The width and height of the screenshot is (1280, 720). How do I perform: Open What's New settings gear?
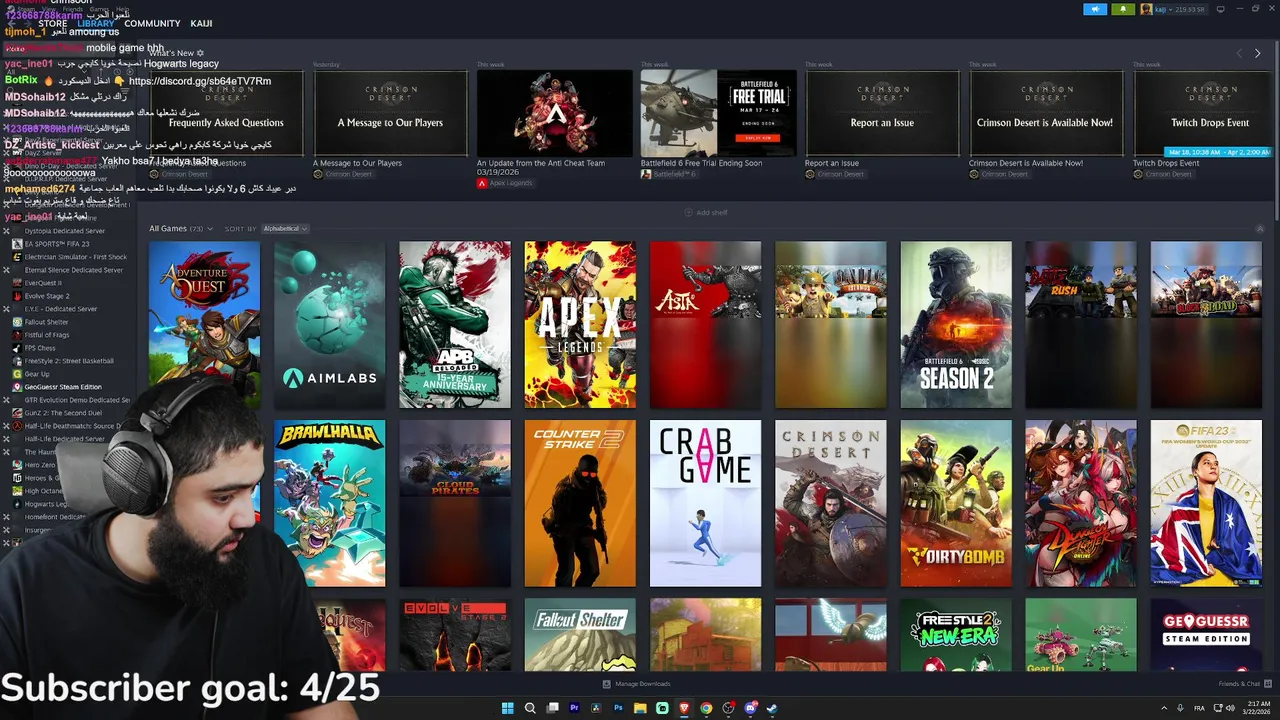point(200,53)
